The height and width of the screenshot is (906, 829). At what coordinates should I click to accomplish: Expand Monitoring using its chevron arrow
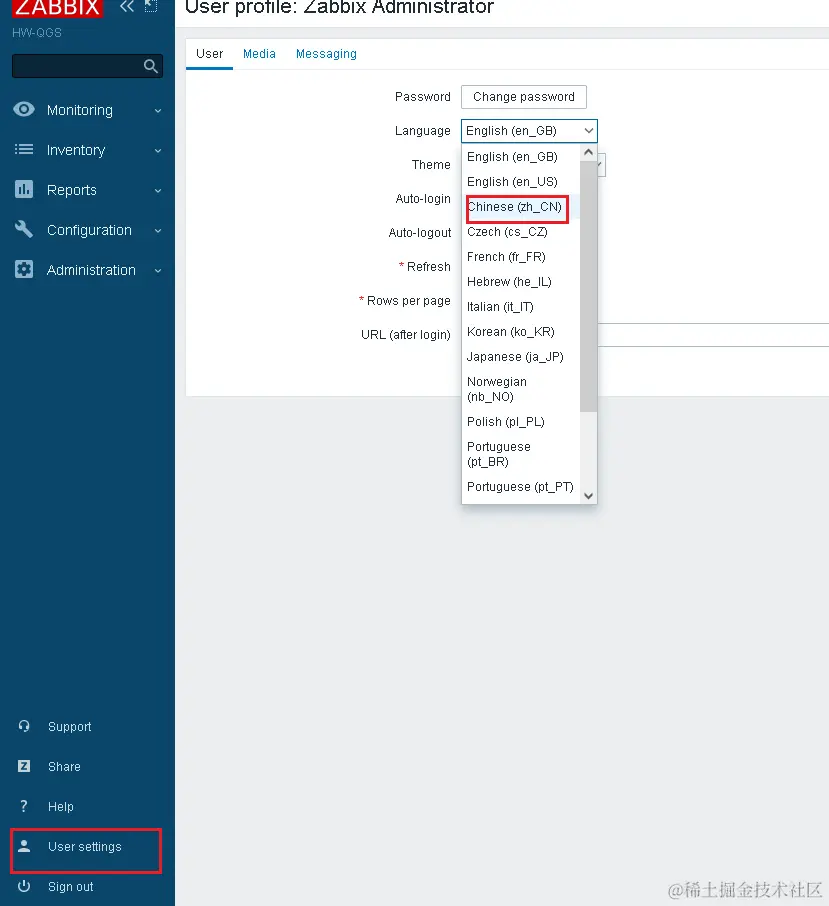click(x=158, y=110)
